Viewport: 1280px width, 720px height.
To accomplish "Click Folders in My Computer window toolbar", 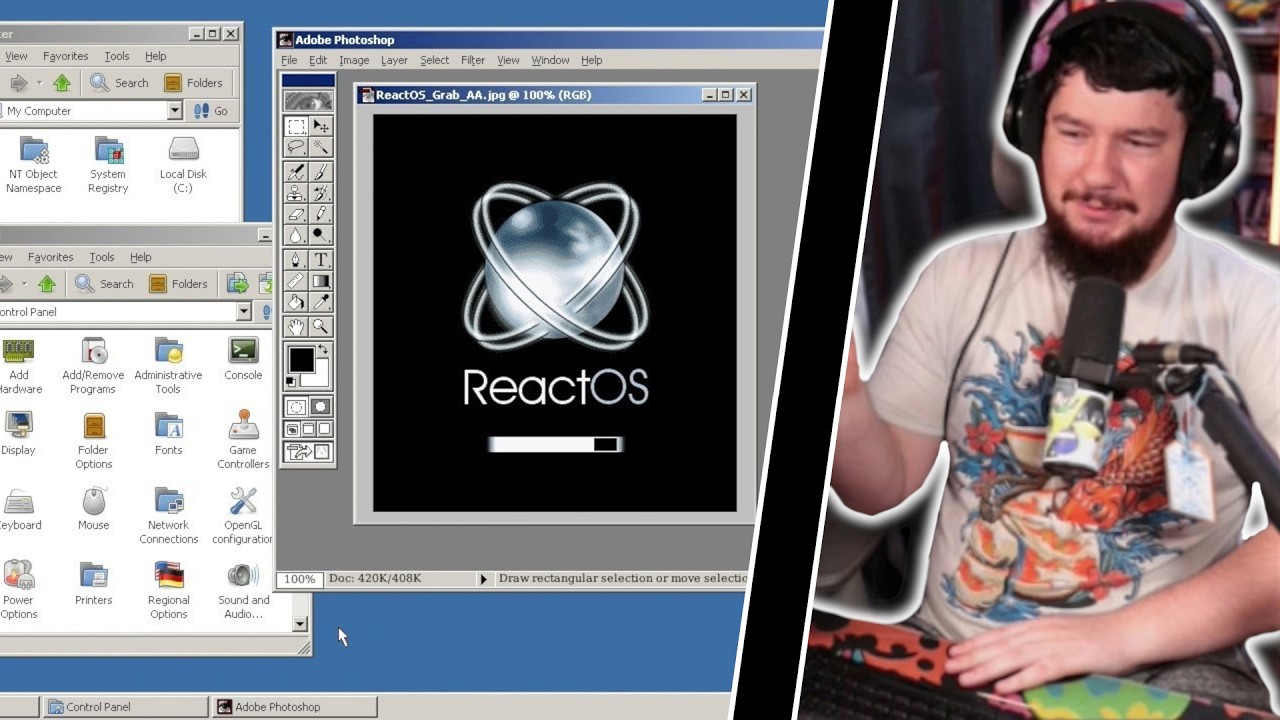I will click(x=193, y=83).
